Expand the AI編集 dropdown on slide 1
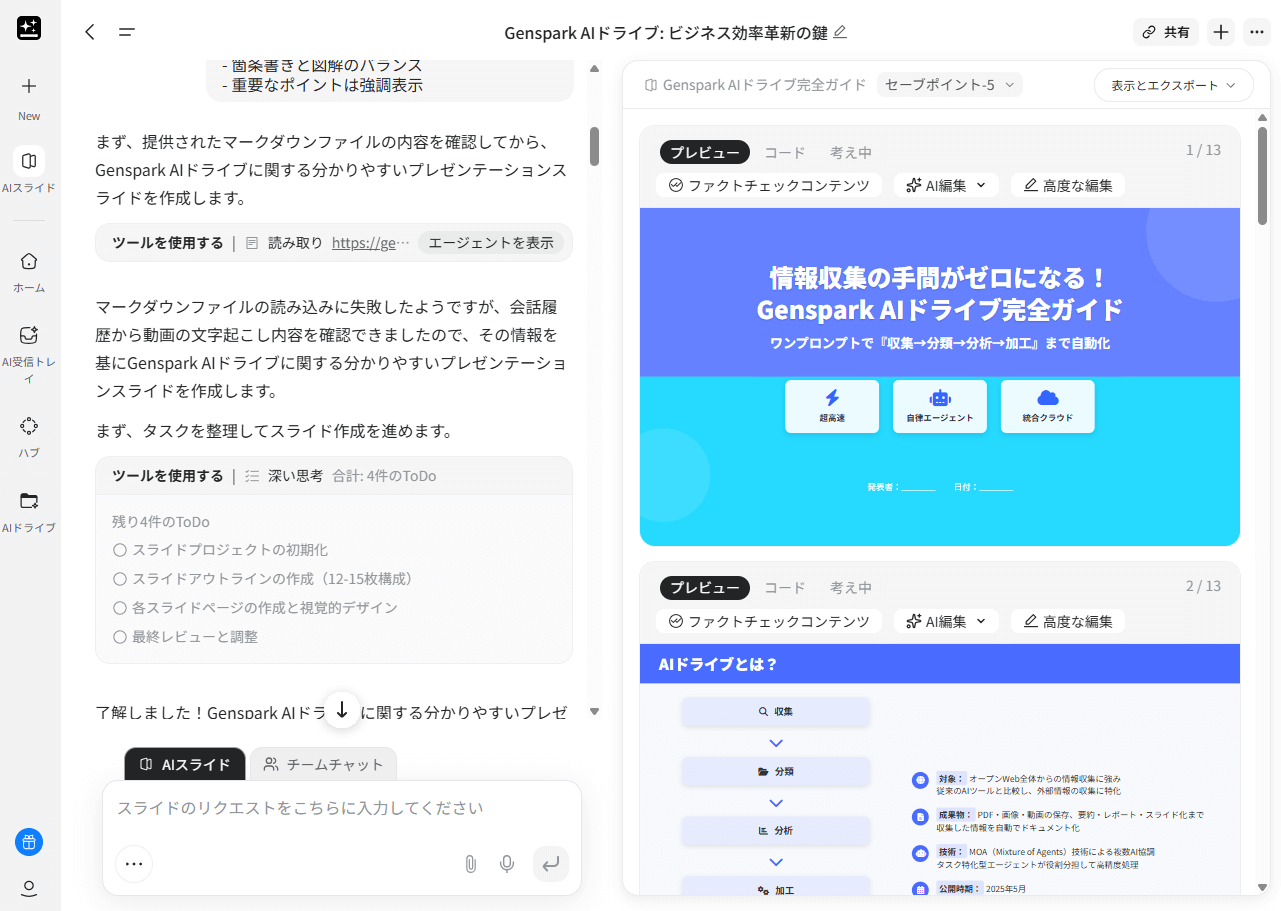Screen dimensions: 1281x911 point(946,185)
